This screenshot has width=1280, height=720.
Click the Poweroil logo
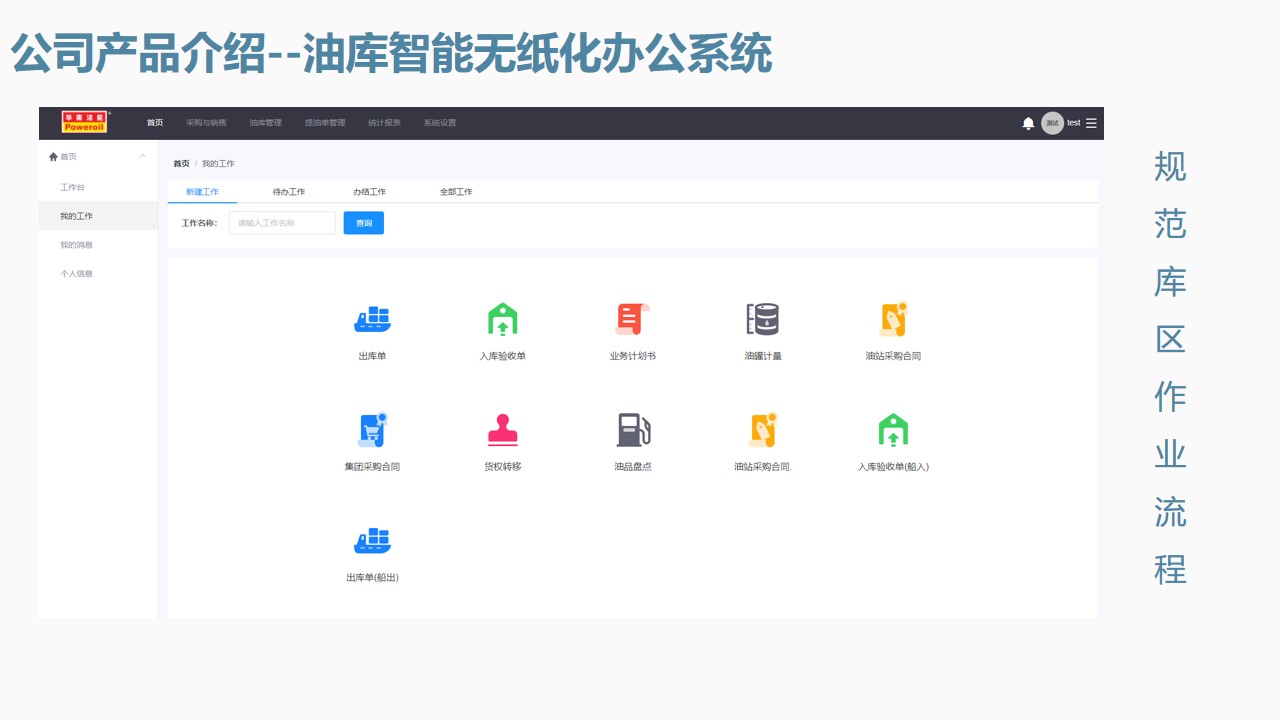click(x=85, y=122)
